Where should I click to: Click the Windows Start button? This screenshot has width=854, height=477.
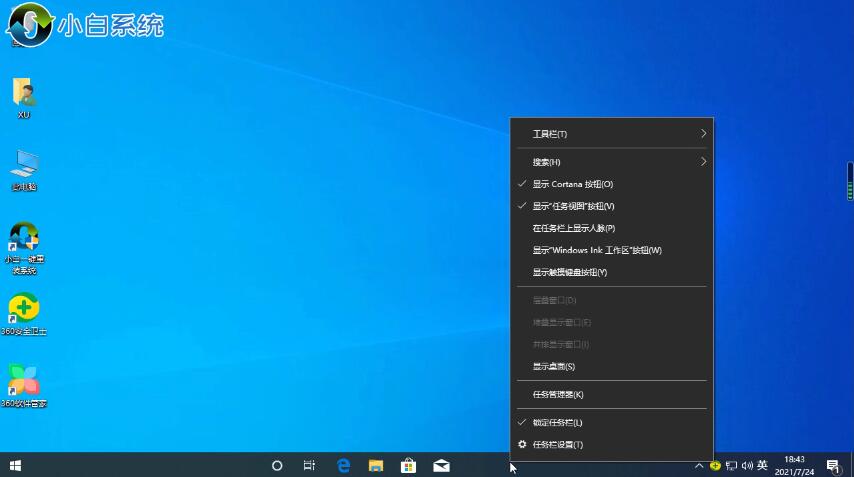(15, 465)
